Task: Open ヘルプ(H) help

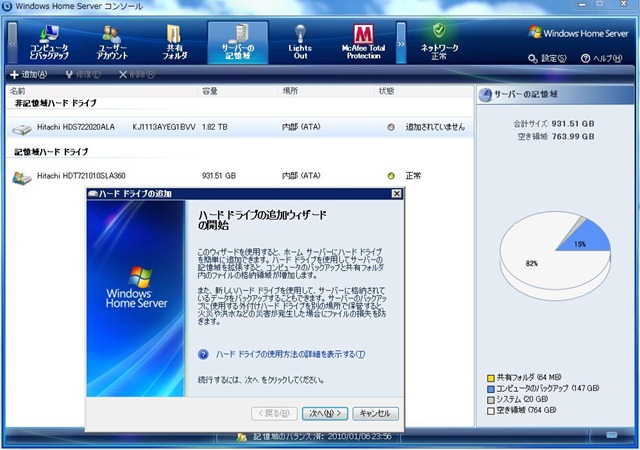Action: pos(602,58)
